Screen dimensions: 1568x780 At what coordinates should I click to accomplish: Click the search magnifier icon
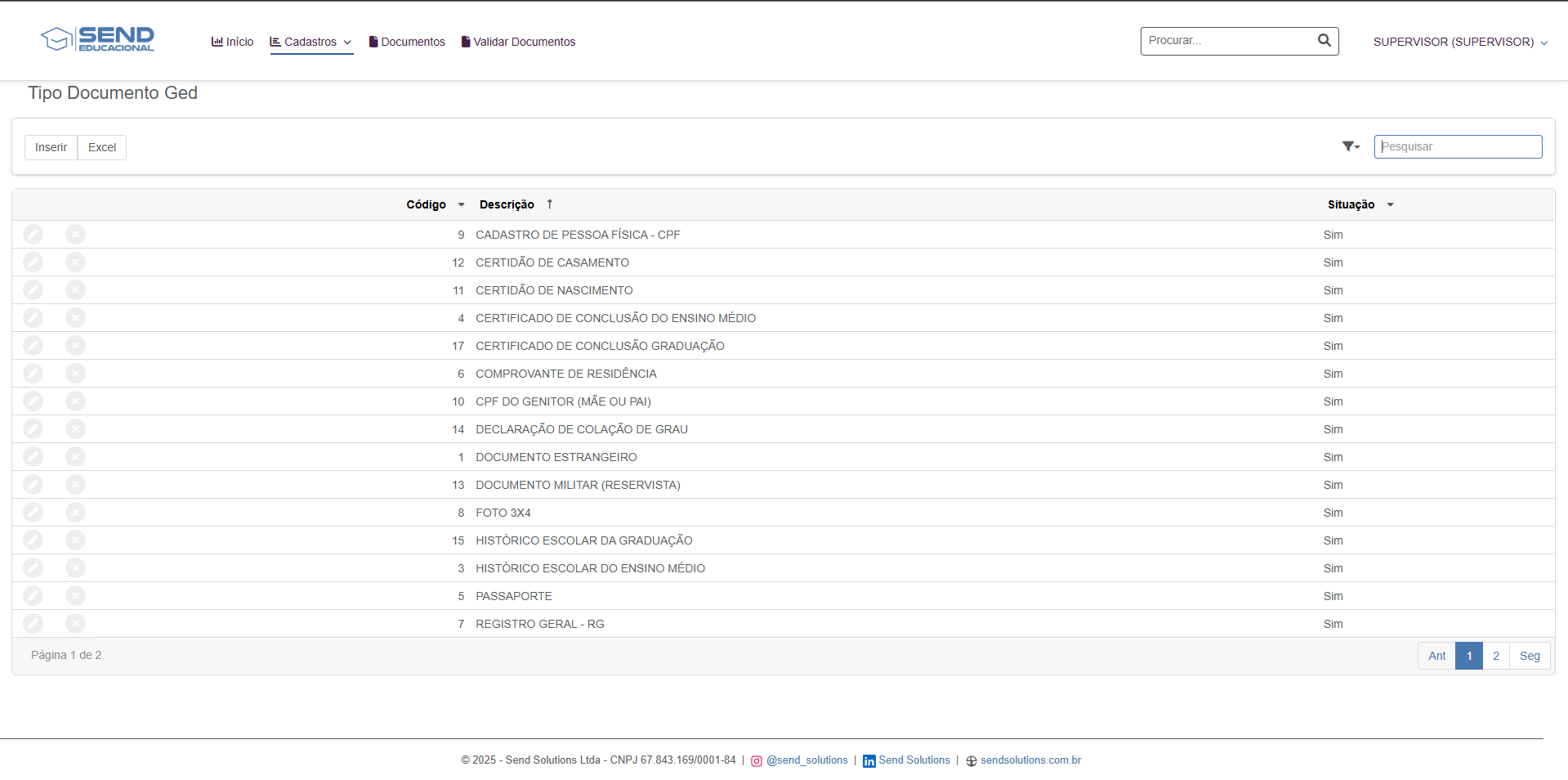(1324, 40)
